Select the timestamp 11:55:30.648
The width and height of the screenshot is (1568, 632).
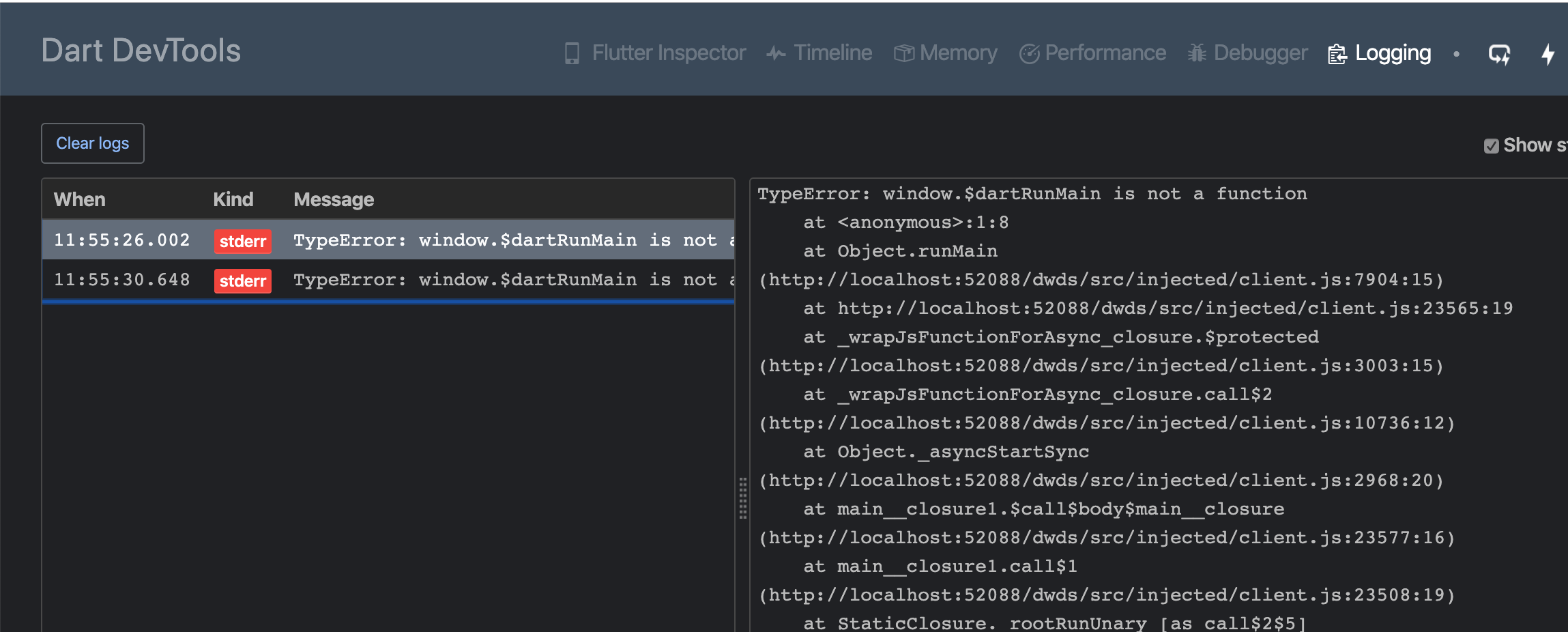click(122, 280)
